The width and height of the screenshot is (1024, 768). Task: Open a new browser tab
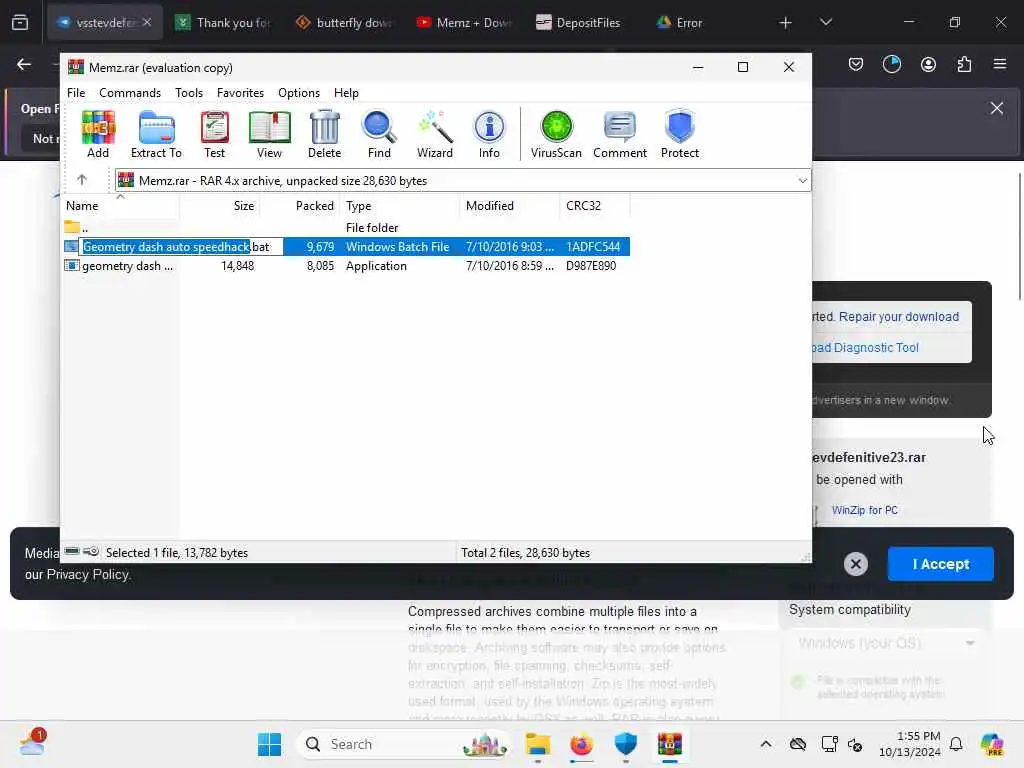pos(786,23)
